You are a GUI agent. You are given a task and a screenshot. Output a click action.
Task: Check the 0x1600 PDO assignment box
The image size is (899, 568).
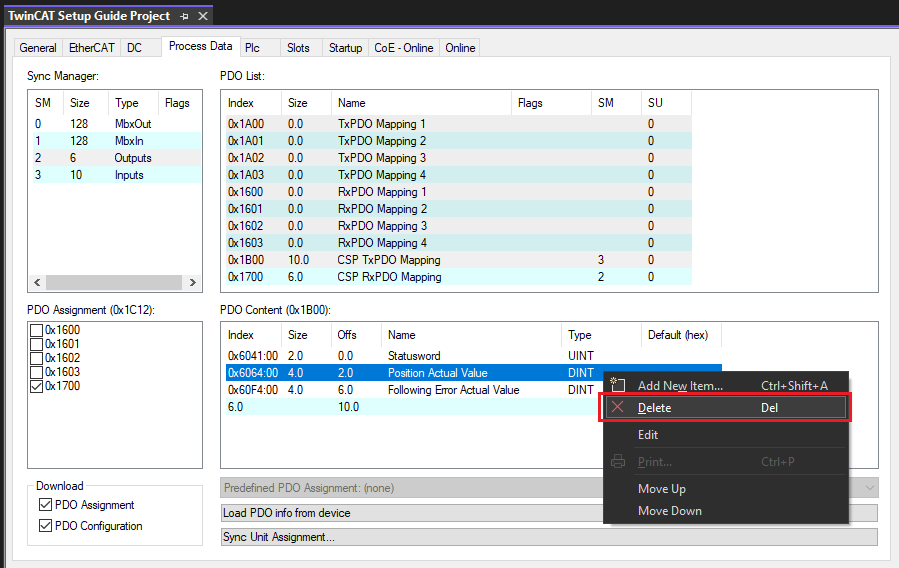(x=36, y=330)
